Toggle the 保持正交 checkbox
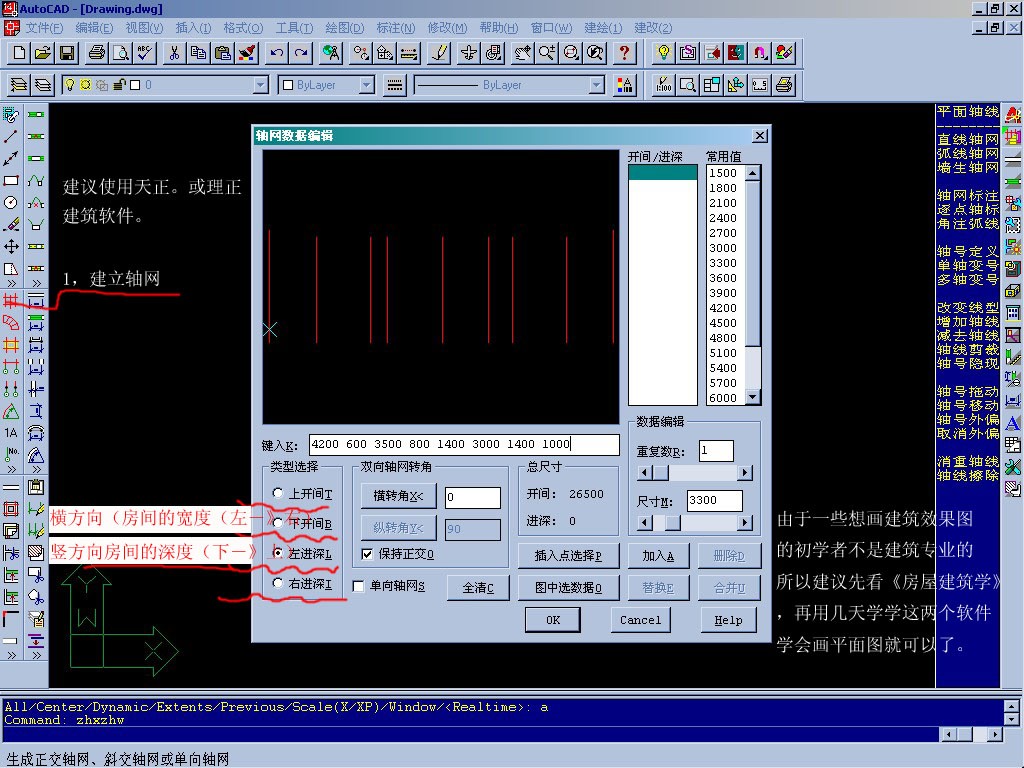 367,554
